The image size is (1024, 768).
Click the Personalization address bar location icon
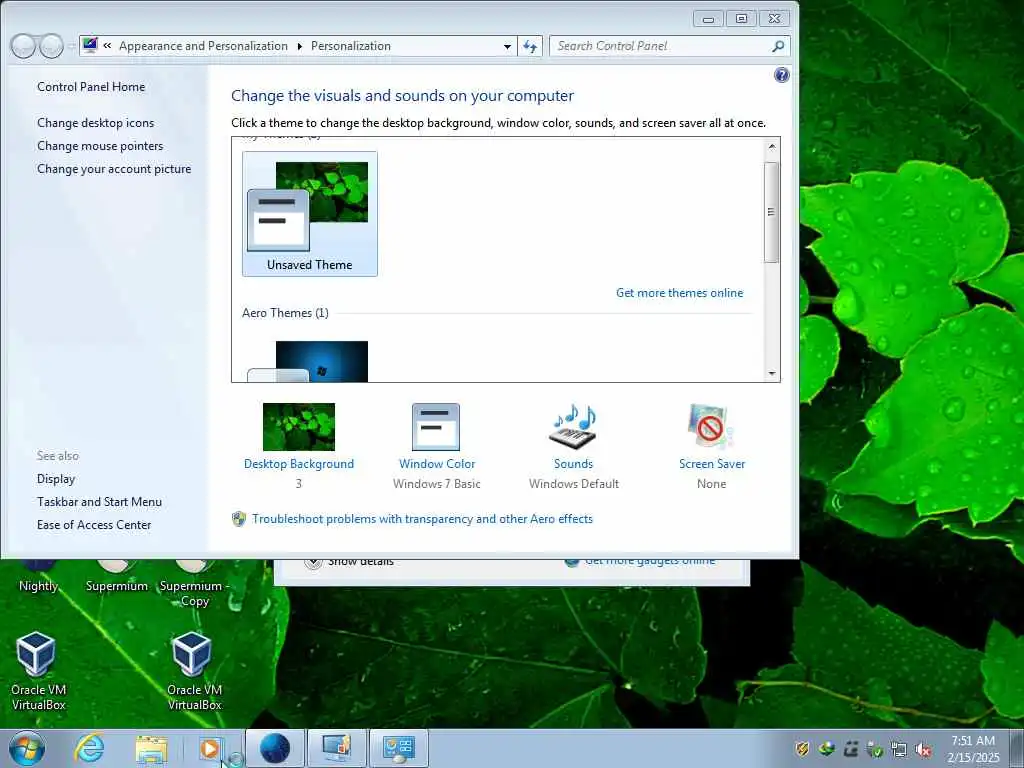coord(90,46)
